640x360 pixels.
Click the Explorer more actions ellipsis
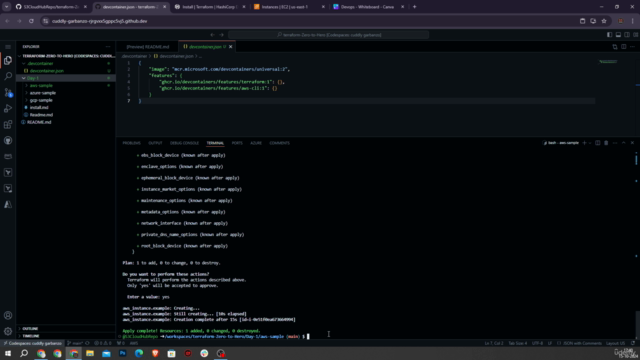[x=108, y=47]
